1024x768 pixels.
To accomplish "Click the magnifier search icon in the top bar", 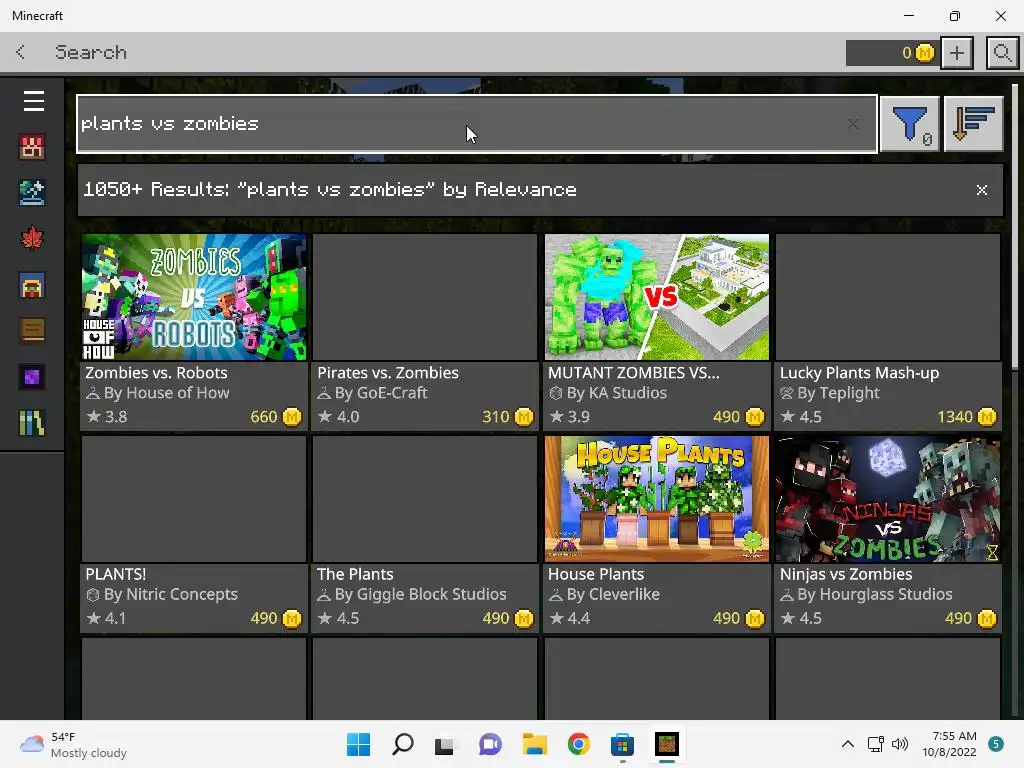I will [1002, 53].
